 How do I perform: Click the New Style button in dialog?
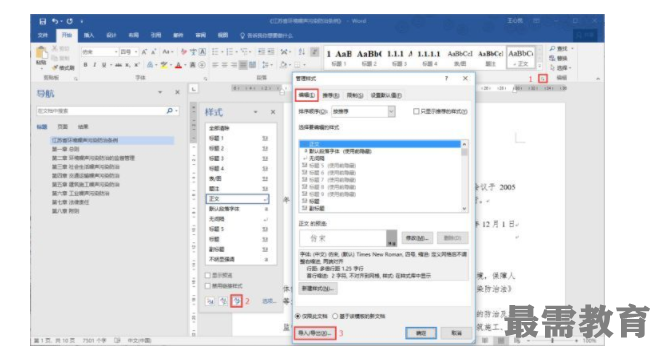point(318,288)
